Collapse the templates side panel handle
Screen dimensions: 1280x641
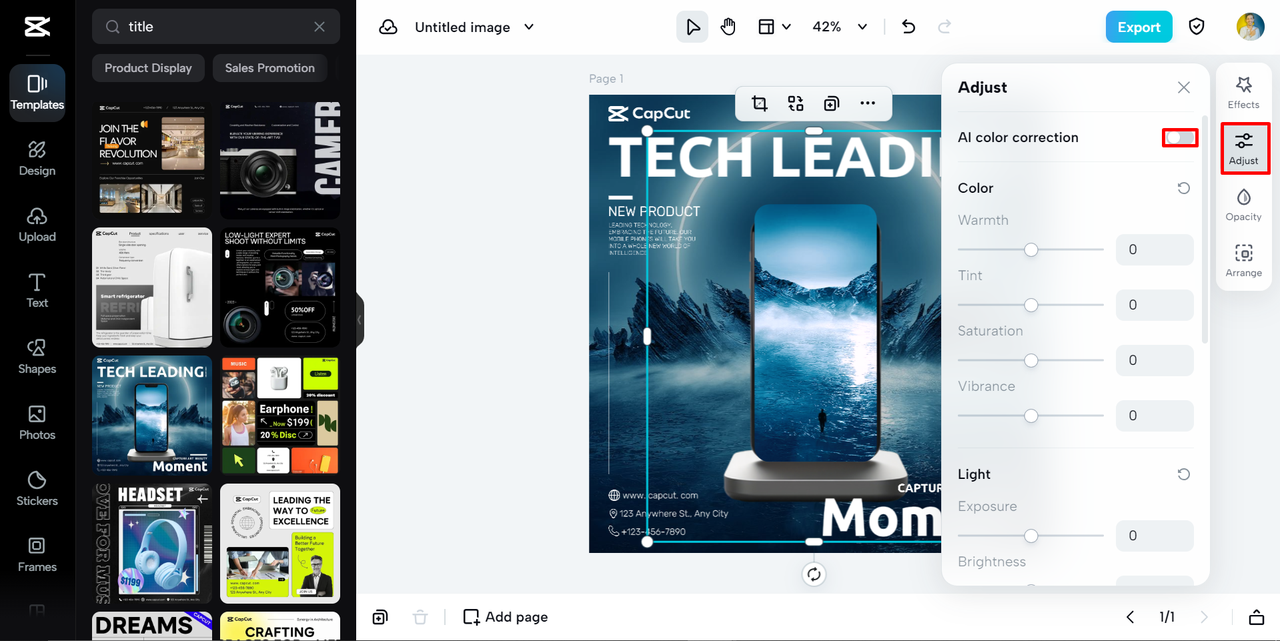(360, 320)
